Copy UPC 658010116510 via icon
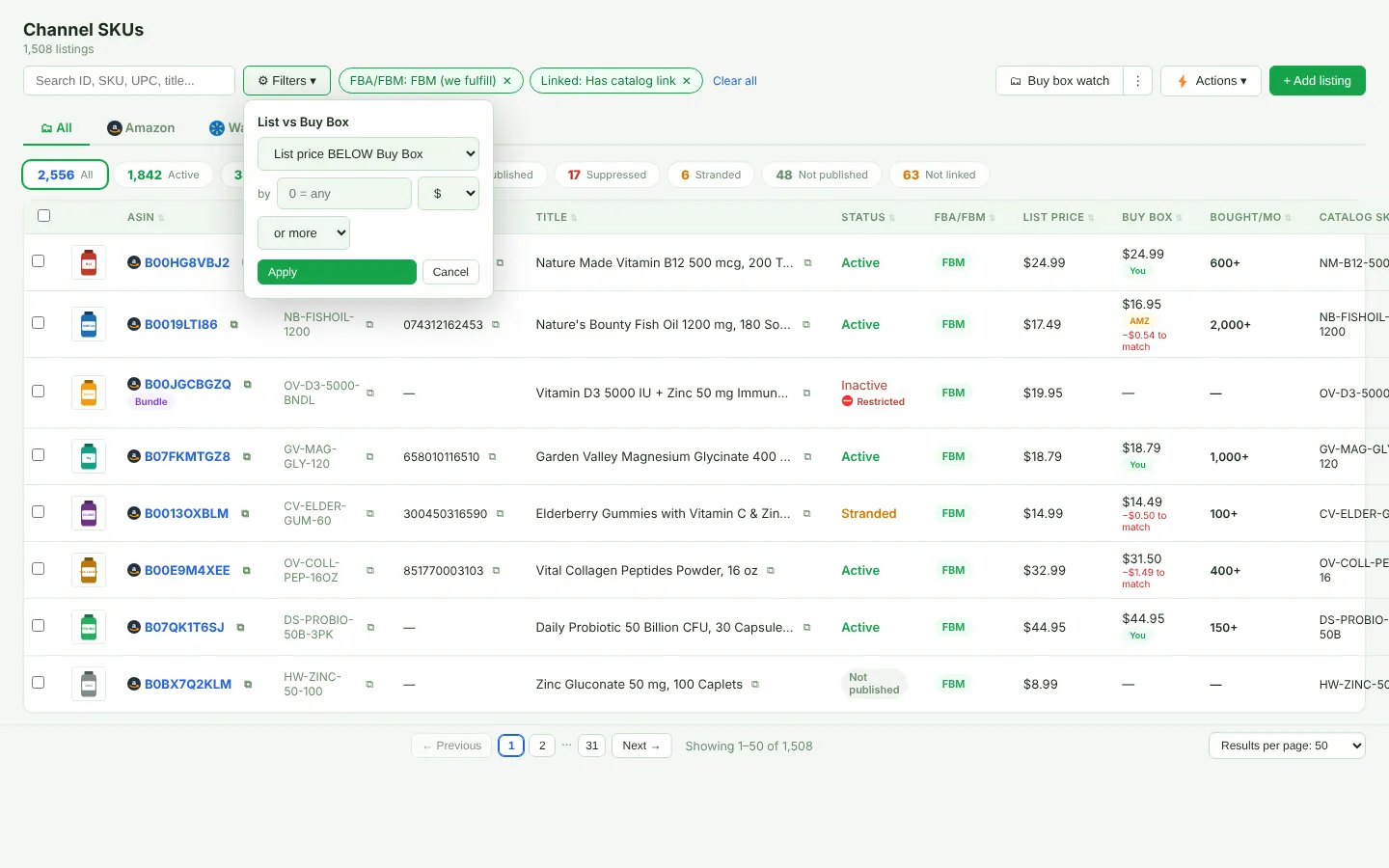Viewport: 1389px width, 868px height. pyautogui.click(x=492, y=457)
